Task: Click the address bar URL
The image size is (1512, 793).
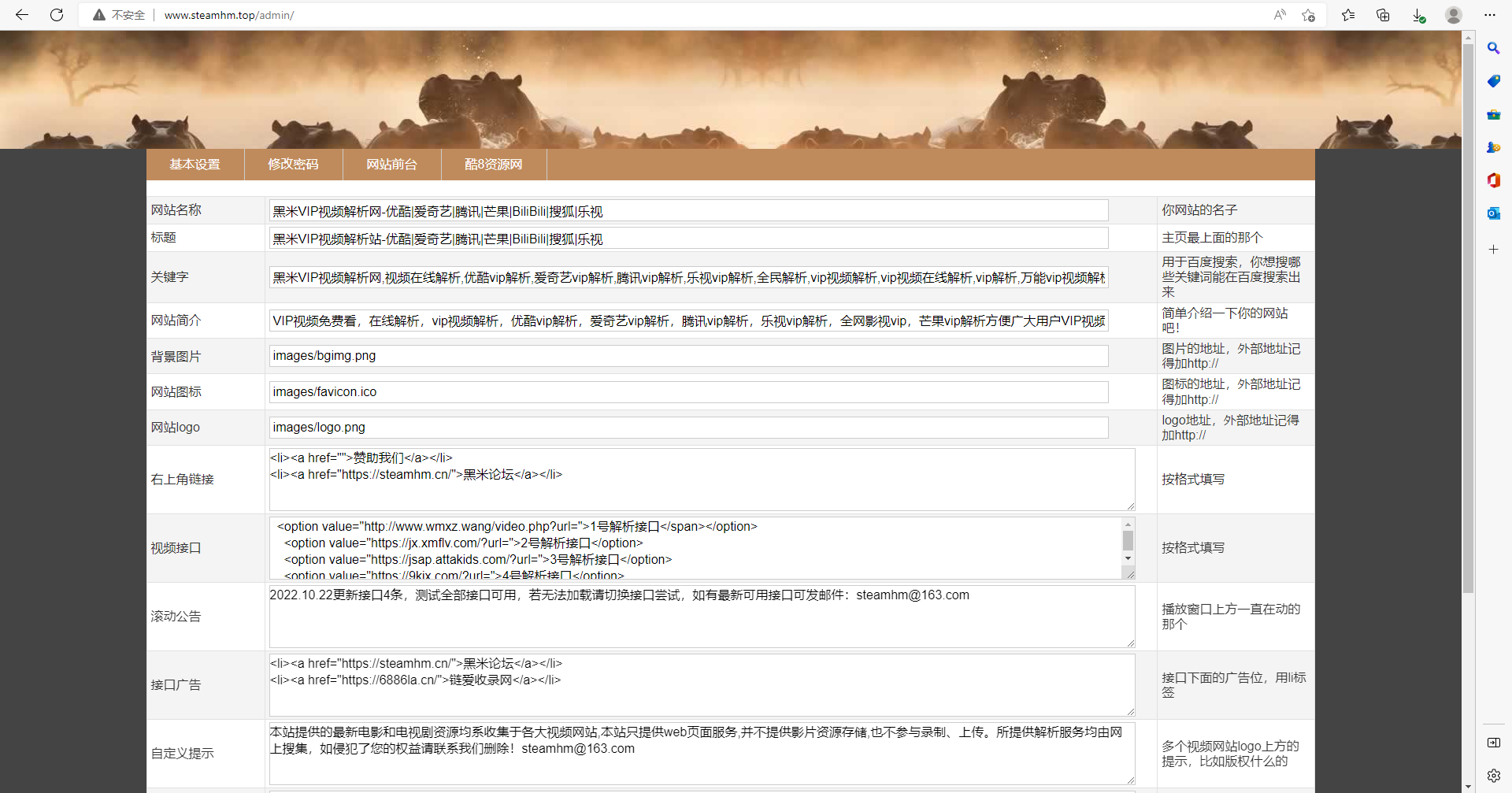Action: pyautogui.click(x=228, y=15)
